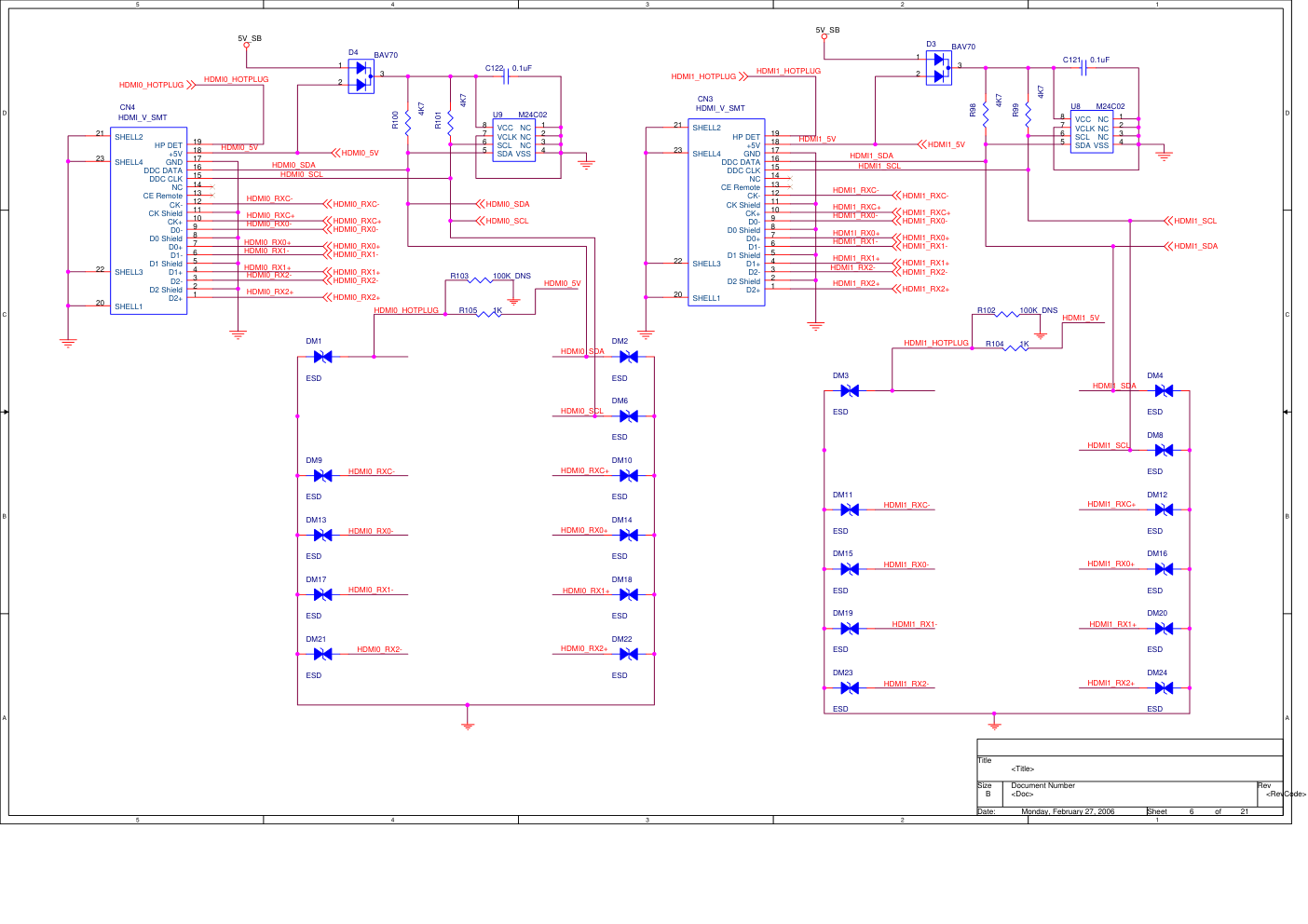Select the DM2 ESD diode symbol
1308x924 pixels.
(x=629, y=357)
